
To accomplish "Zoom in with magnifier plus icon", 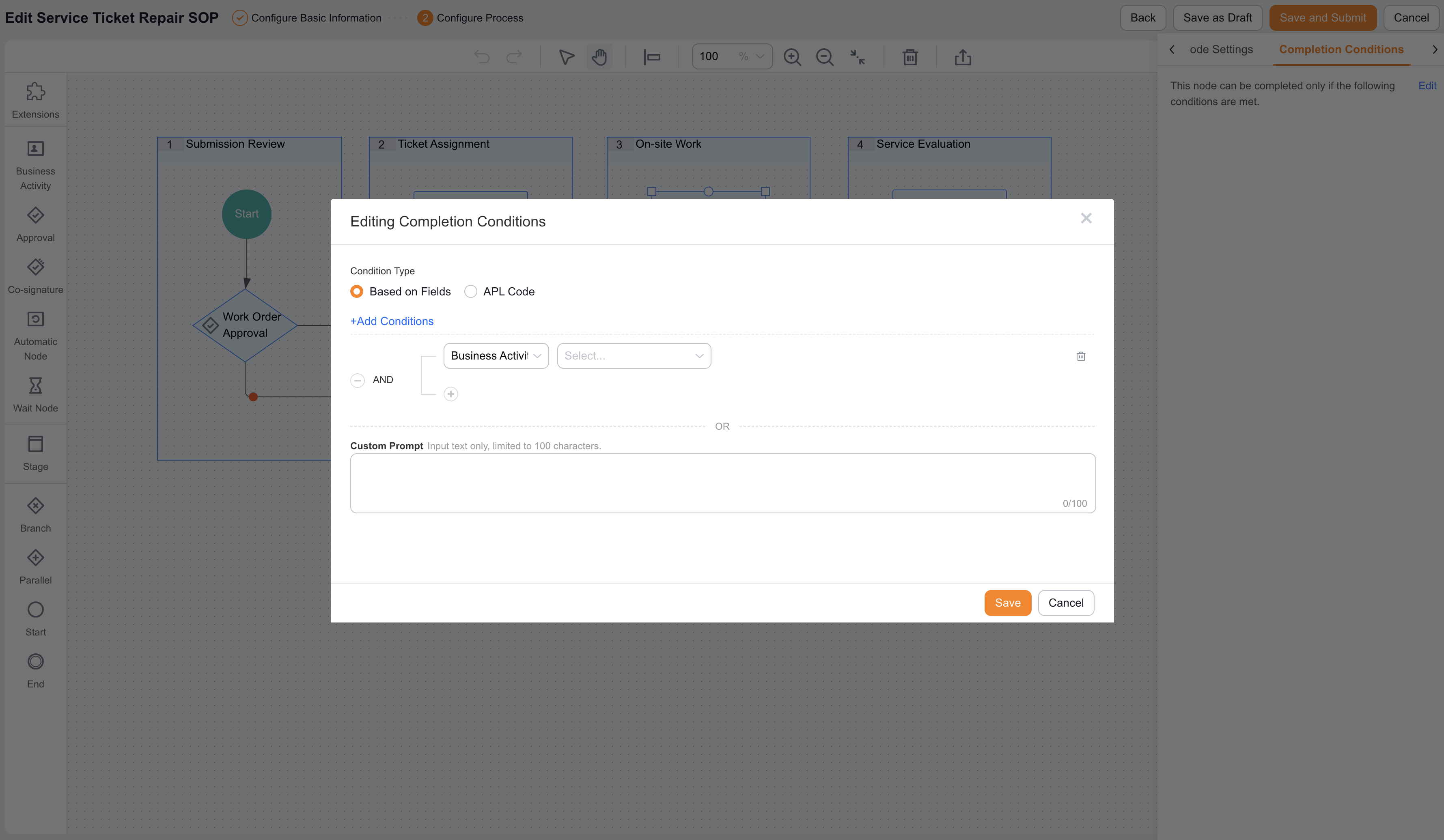I will click(x=793, y=57).
